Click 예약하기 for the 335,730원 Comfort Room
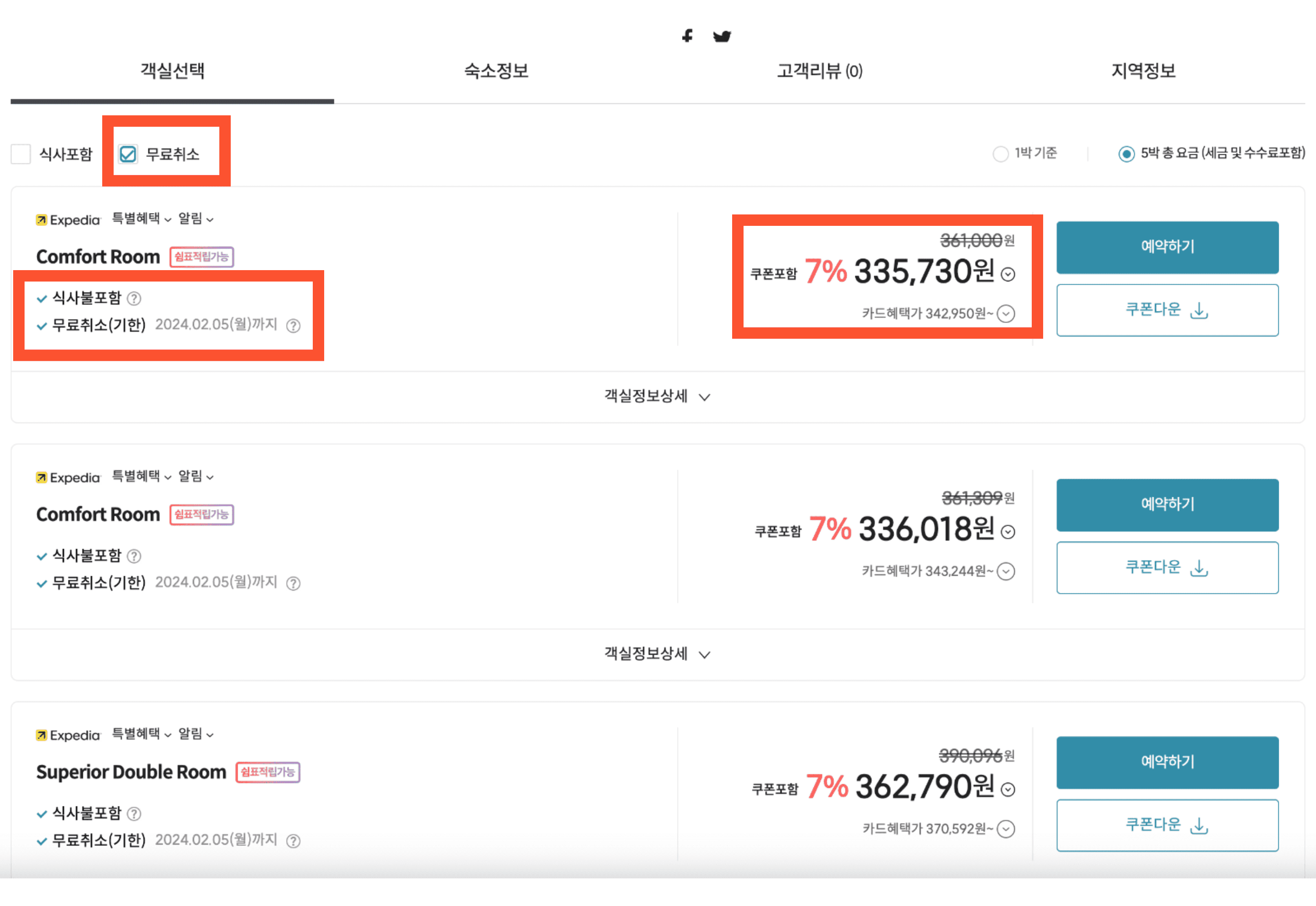1316x906 pixels. [1167, 247]
